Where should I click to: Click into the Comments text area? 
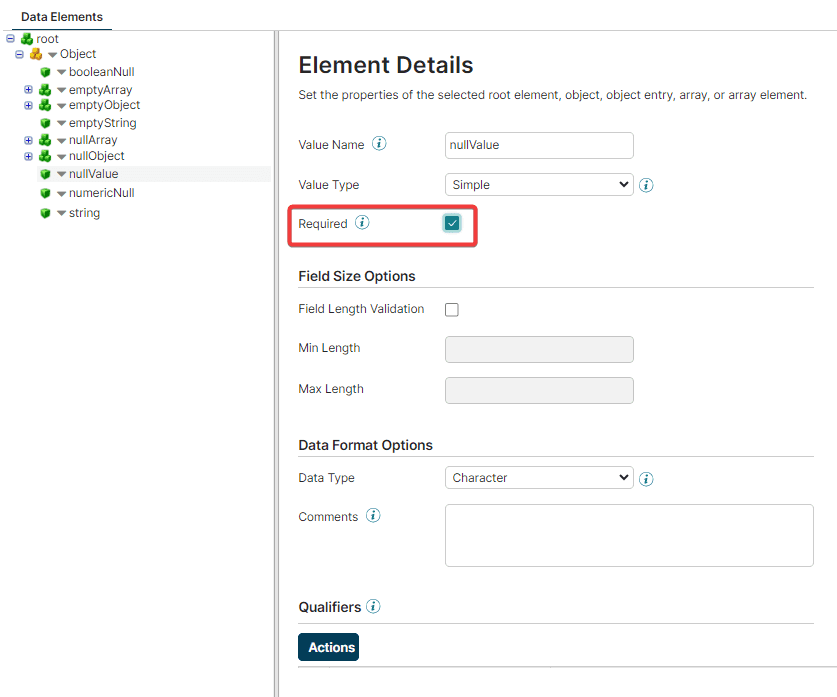(629, 535)
